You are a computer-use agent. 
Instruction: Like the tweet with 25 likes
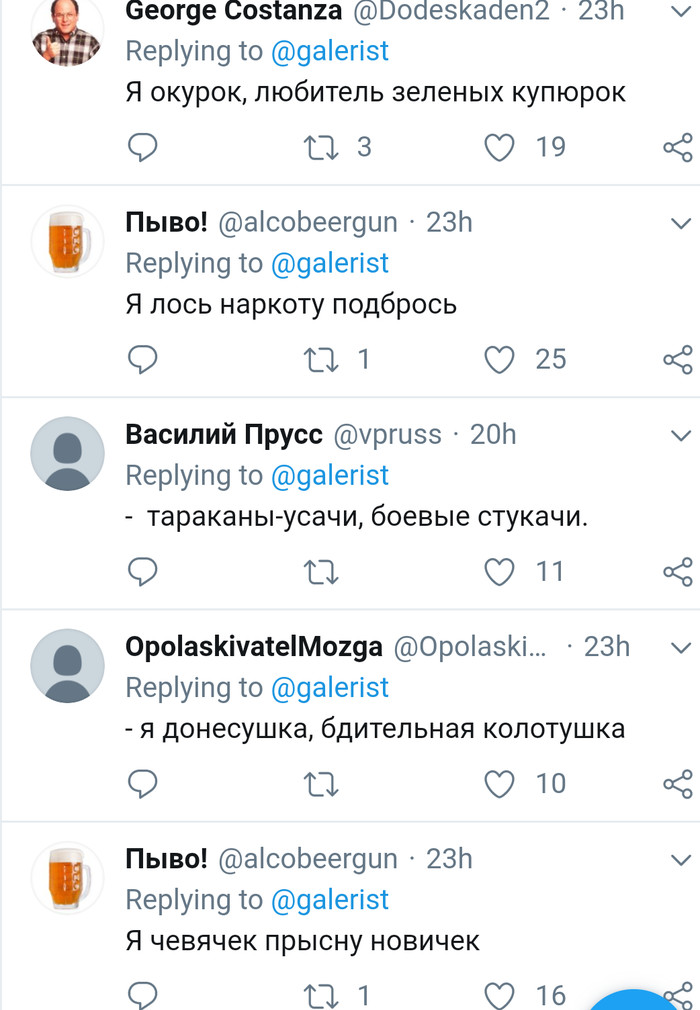pos(499,359)
